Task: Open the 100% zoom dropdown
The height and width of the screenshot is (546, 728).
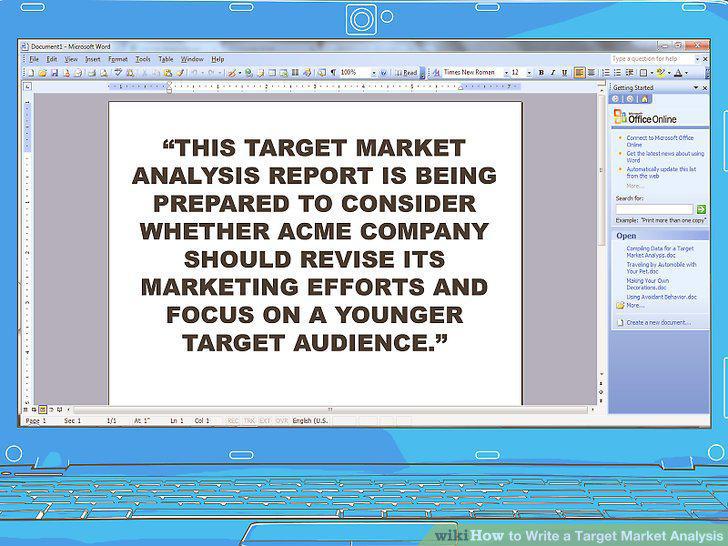Action: coord(374,72)
